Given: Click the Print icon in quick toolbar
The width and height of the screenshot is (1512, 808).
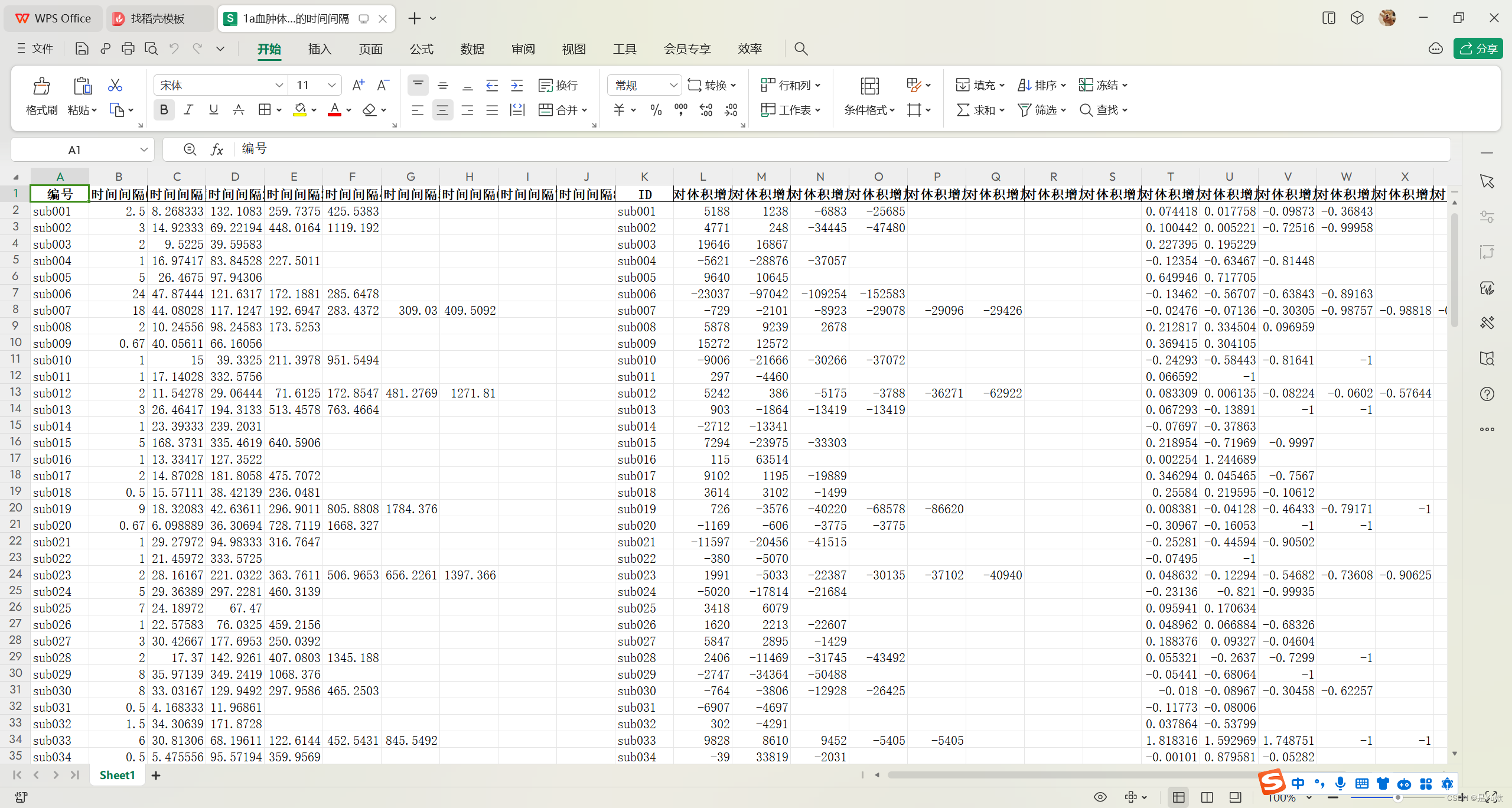Looking at the screenshot, I should coord(128,49).
